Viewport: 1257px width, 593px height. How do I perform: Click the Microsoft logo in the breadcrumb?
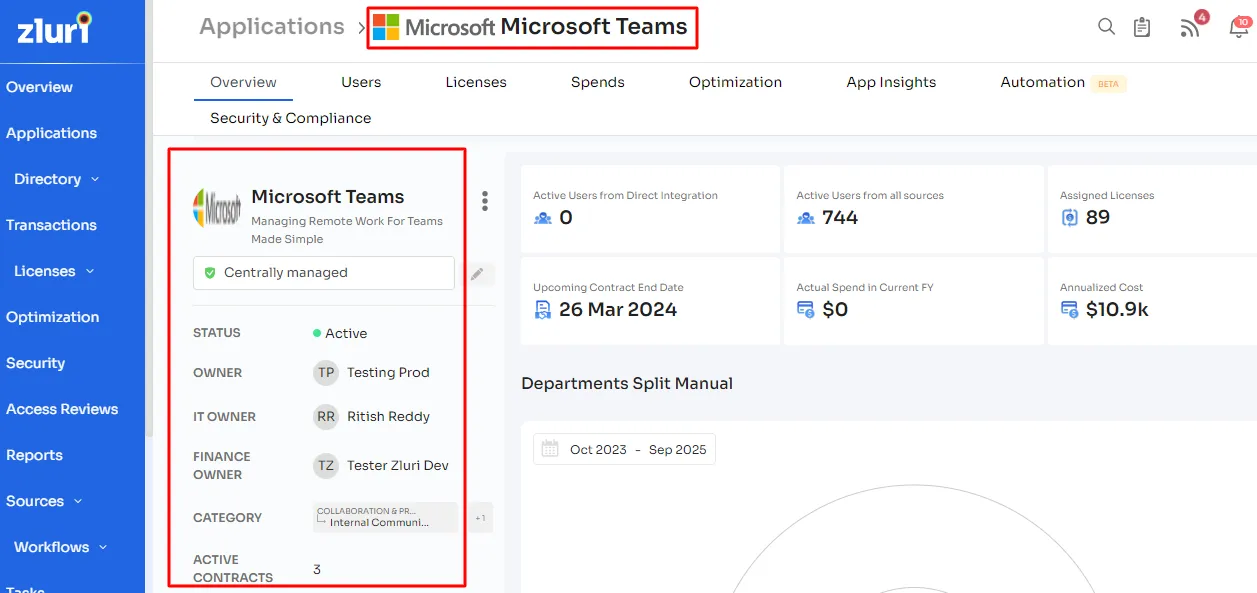click(x=385, y=27)
